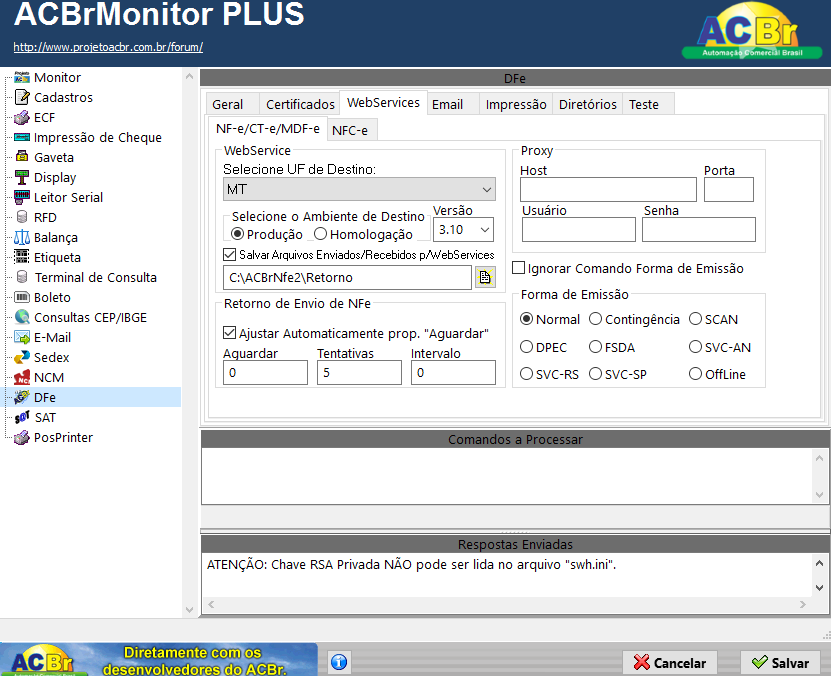
Task: Click the ECF printer icon
Action: [x=22, y=118]
